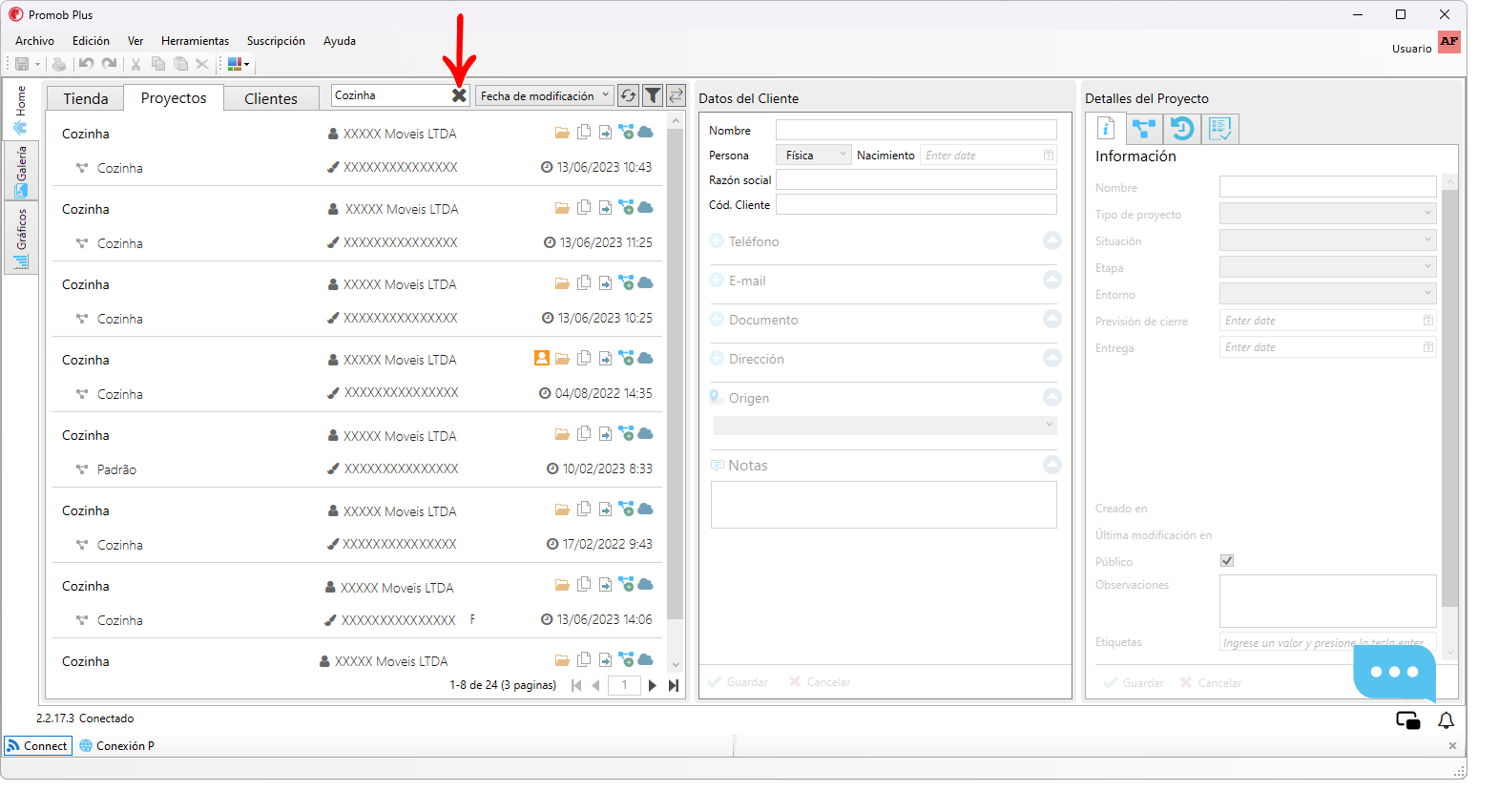This screenshot has height=812, width=1499.
Task: Open the Suscripción menu
Action: coord(276,41)
